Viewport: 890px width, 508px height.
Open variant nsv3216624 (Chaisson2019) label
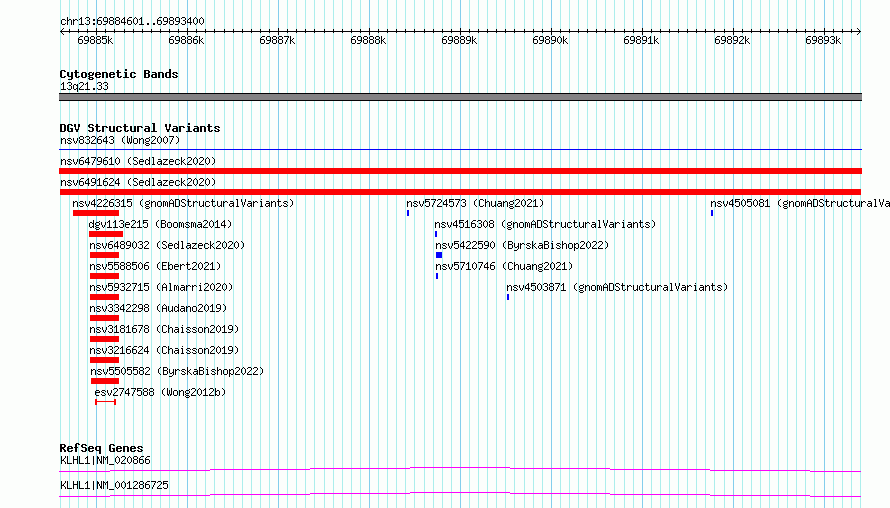(x=164, y=350)
